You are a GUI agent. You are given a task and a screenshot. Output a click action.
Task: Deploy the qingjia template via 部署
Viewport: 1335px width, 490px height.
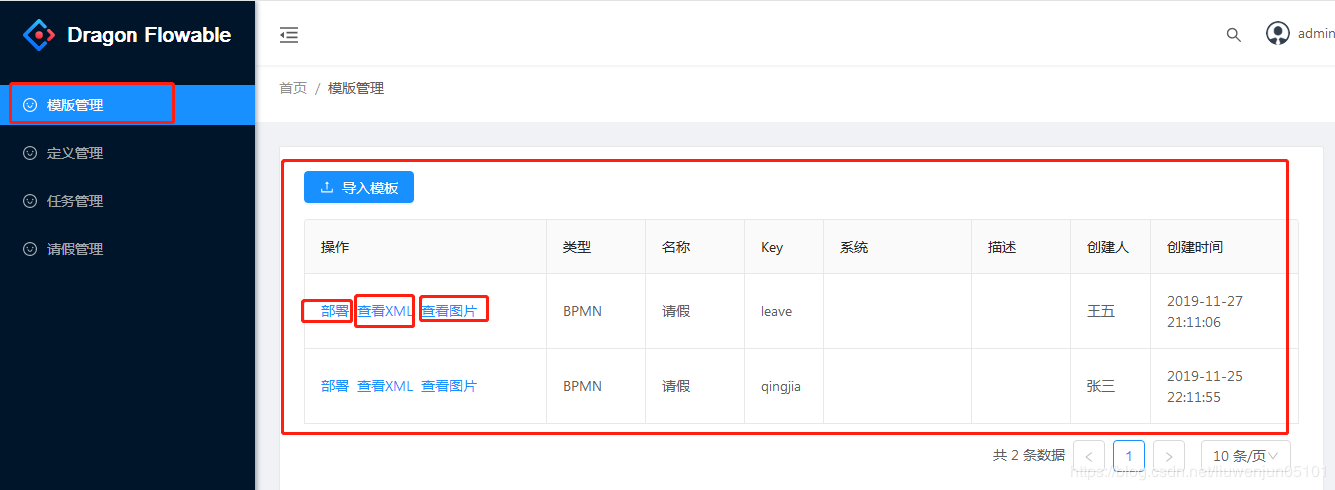point(335,386)
